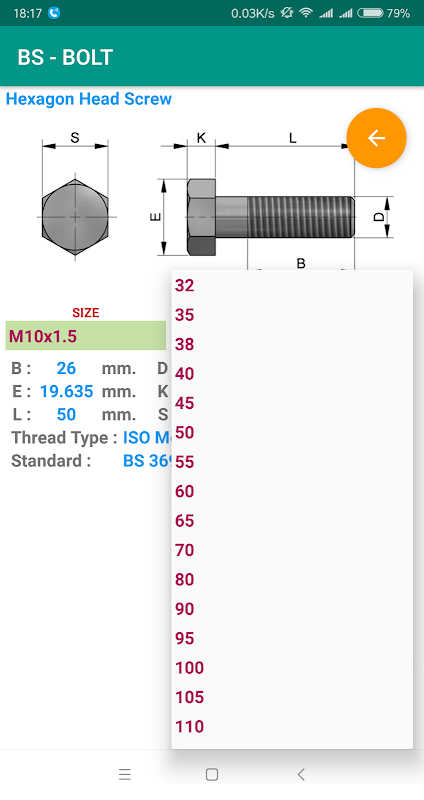
Task: Tap the phone call icon beside the clock
Action: click(54, 13)
